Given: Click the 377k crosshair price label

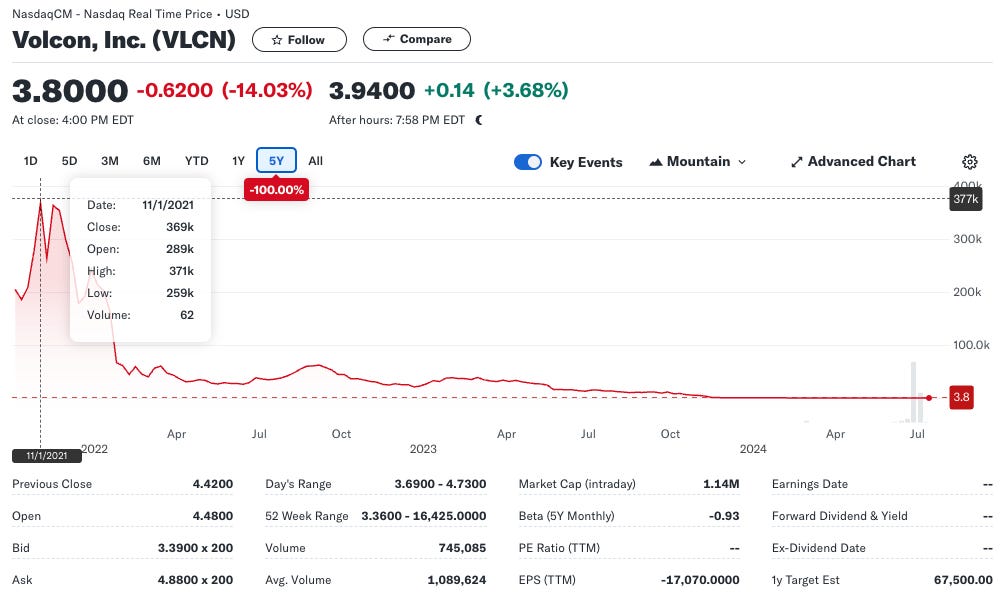Looking at the screenshot, I should point(965,199).
